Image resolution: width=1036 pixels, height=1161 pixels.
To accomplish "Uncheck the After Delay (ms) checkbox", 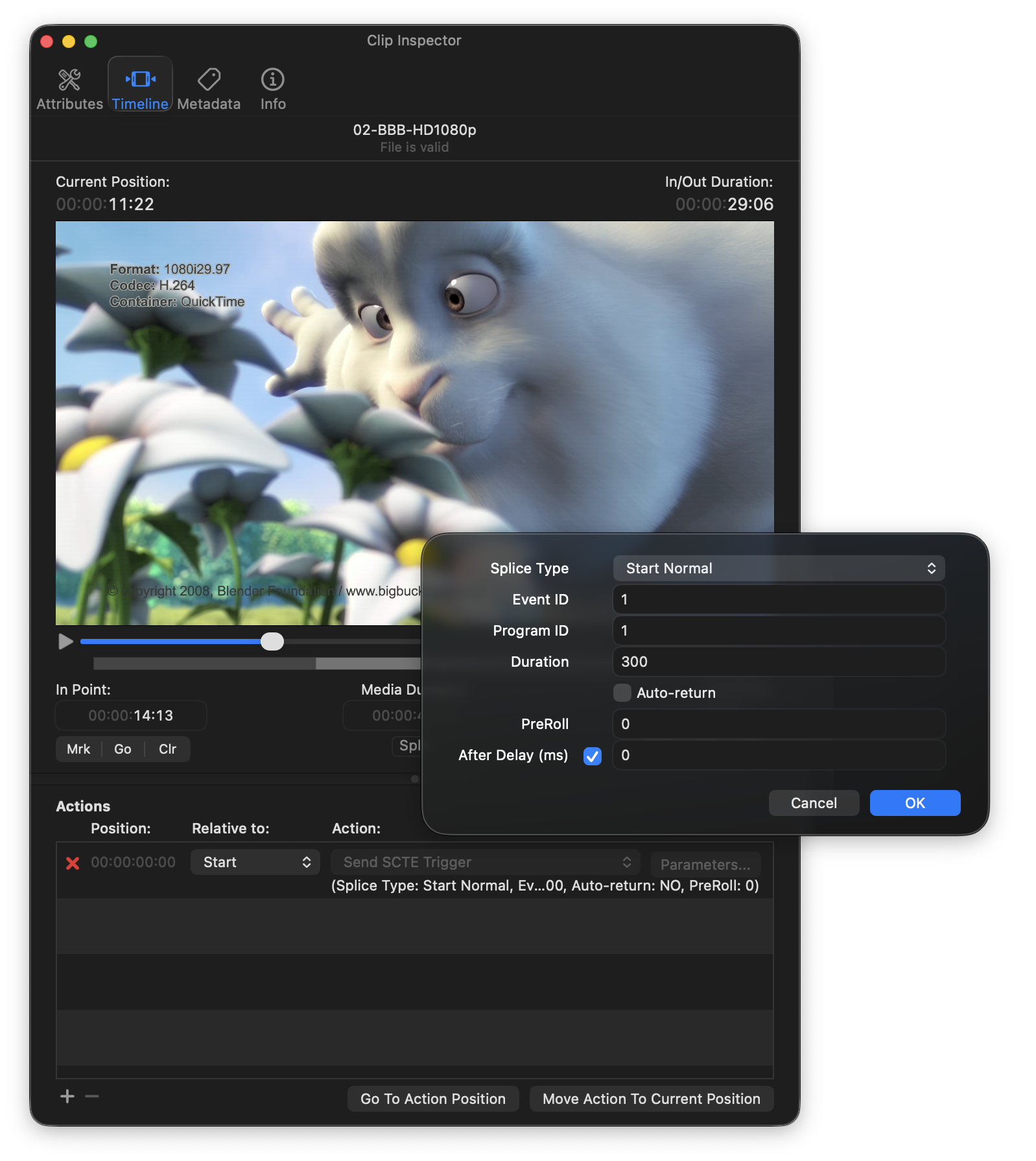I will pyautogui.click(x=592, y=756).
